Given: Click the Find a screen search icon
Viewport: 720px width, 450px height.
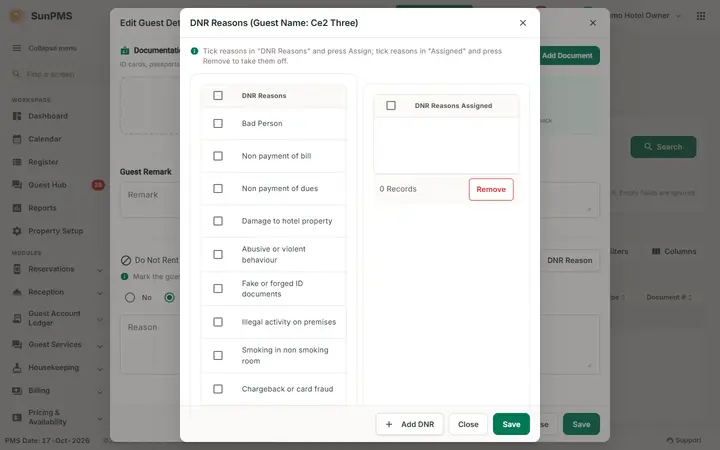Looking at the screenshot, I should pos(16,74).
